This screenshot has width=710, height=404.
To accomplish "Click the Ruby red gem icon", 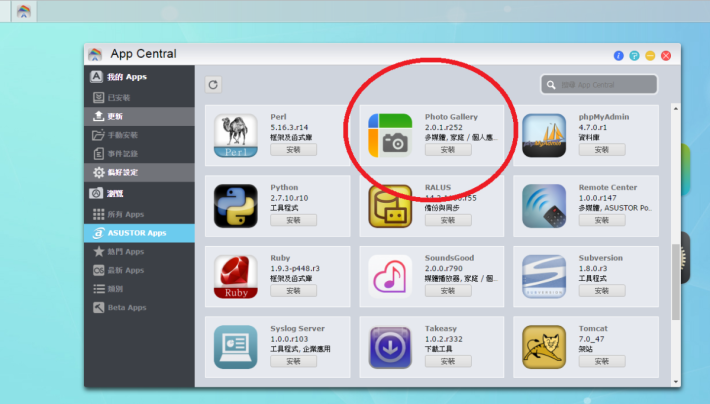I will [x=235, y=277].
